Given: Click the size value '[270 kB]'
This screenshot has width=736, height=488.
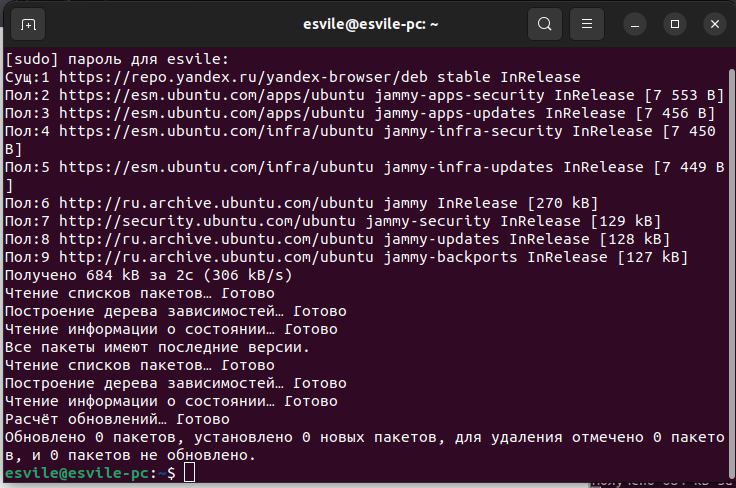Looking at the screenshot, I should [x=563, y=203].
